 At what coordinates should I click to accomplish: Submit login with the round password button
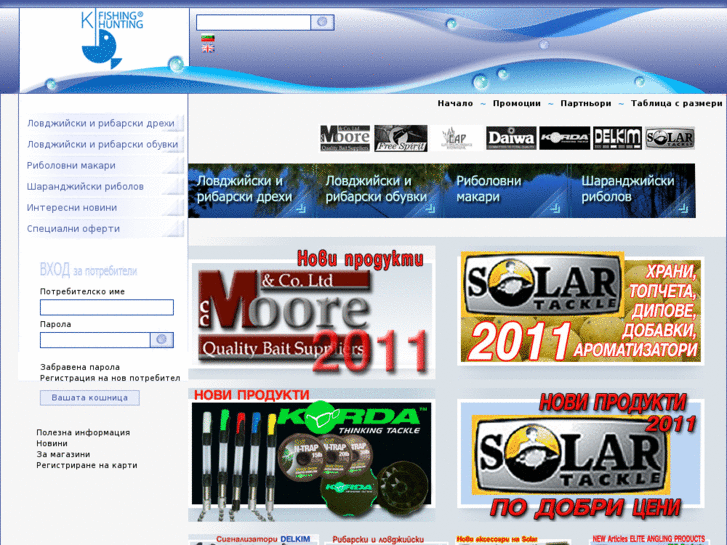pos(162,340)
